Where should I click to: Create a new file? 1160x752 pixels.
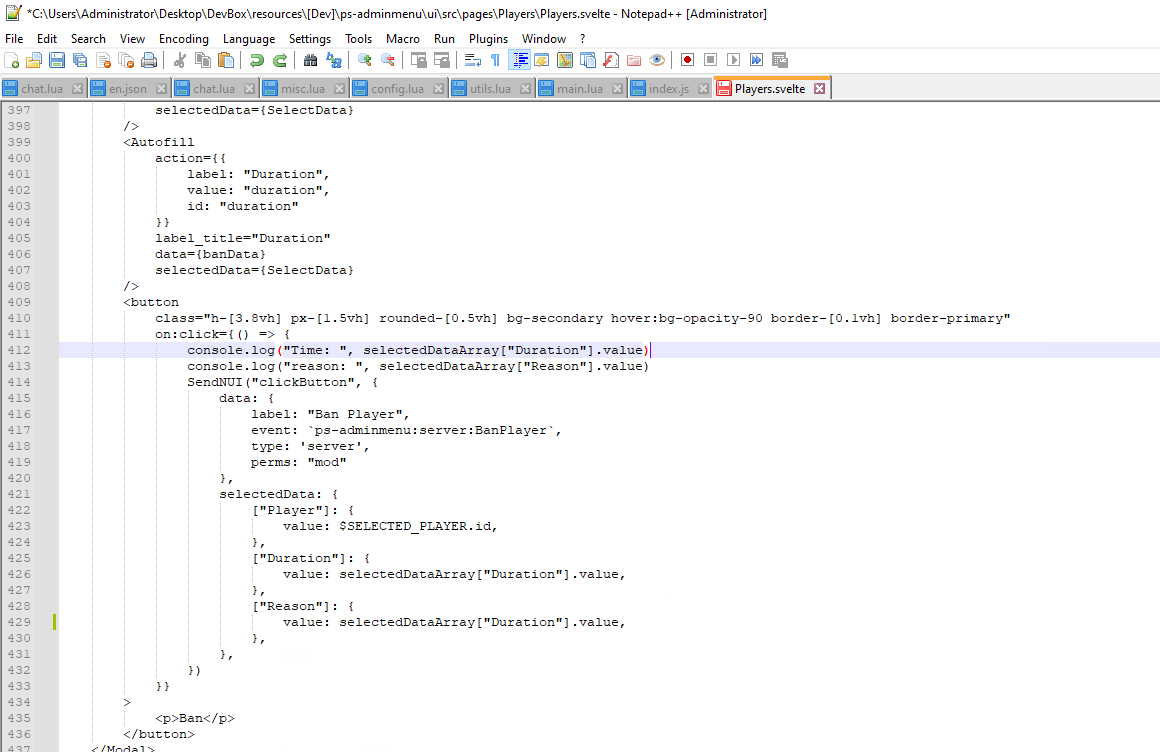point(11,60)
